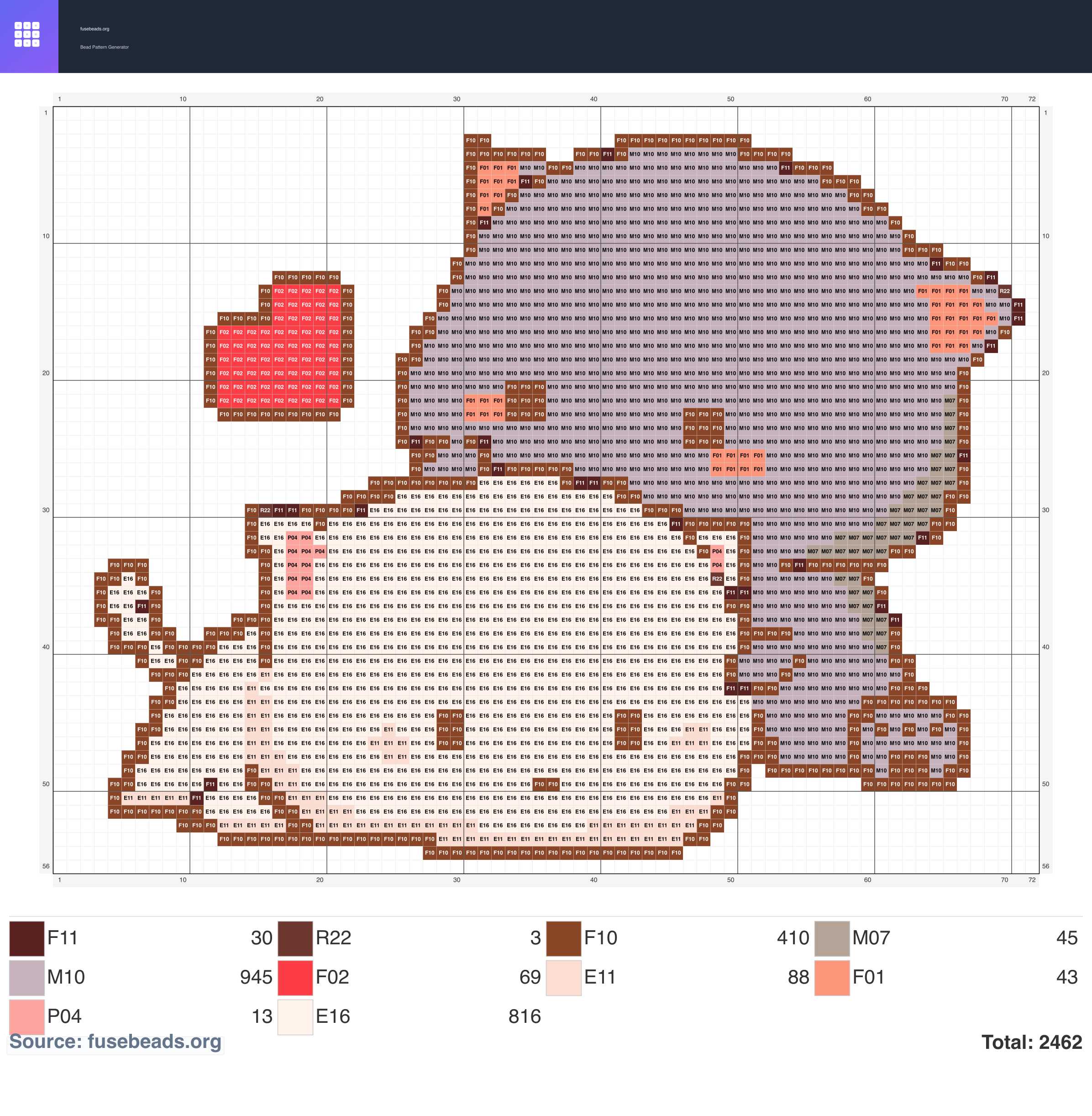This screenshot has height=1116, width=1092.
Task: Select the F01 salmon color swatch
Action: pos(832,978)
